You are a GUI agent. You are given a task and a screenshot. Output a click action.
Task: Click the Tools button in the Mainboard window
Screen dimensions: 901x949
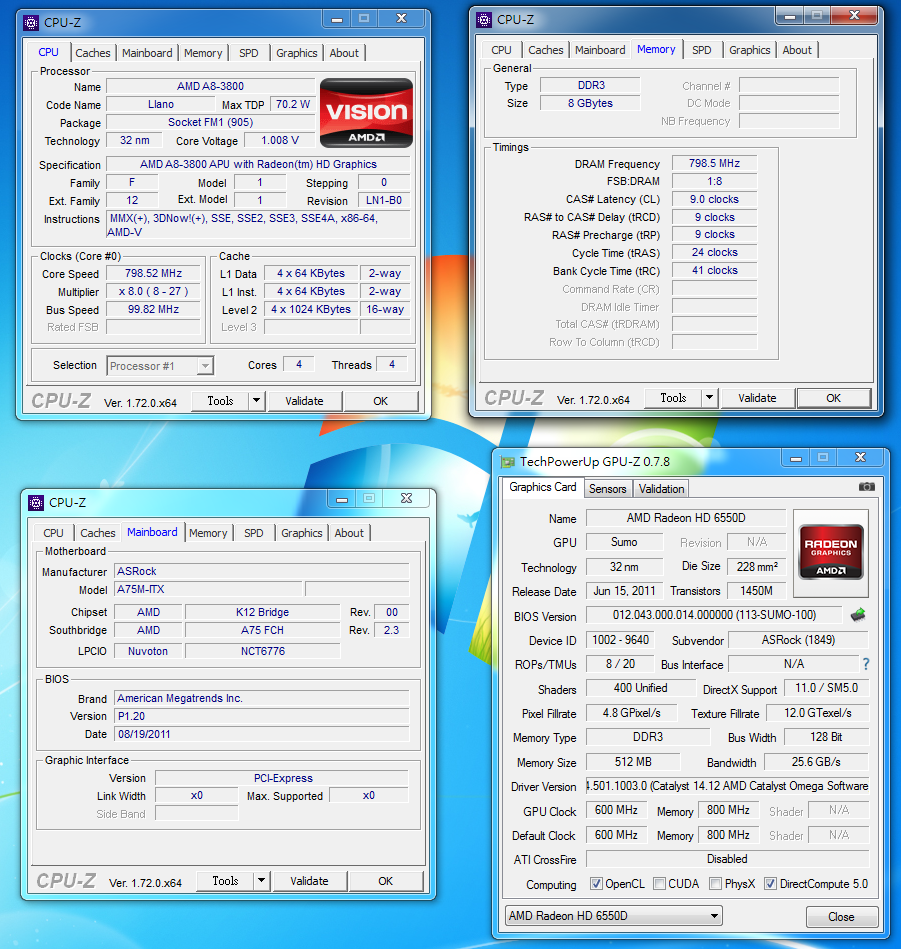click(225, 881)
